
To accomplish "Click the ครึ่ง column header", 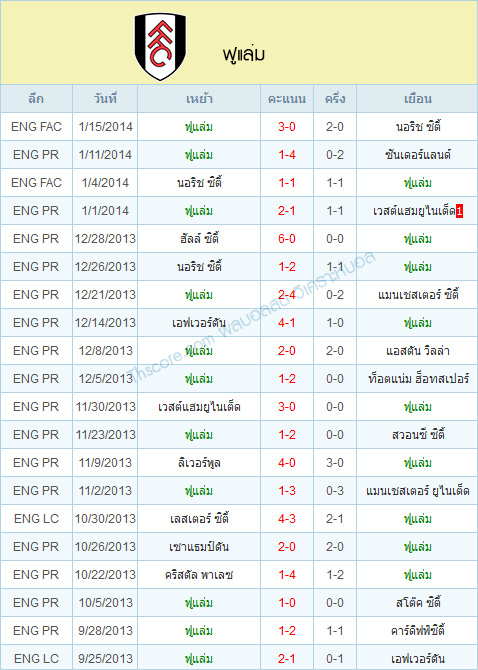I will point(335,99).
